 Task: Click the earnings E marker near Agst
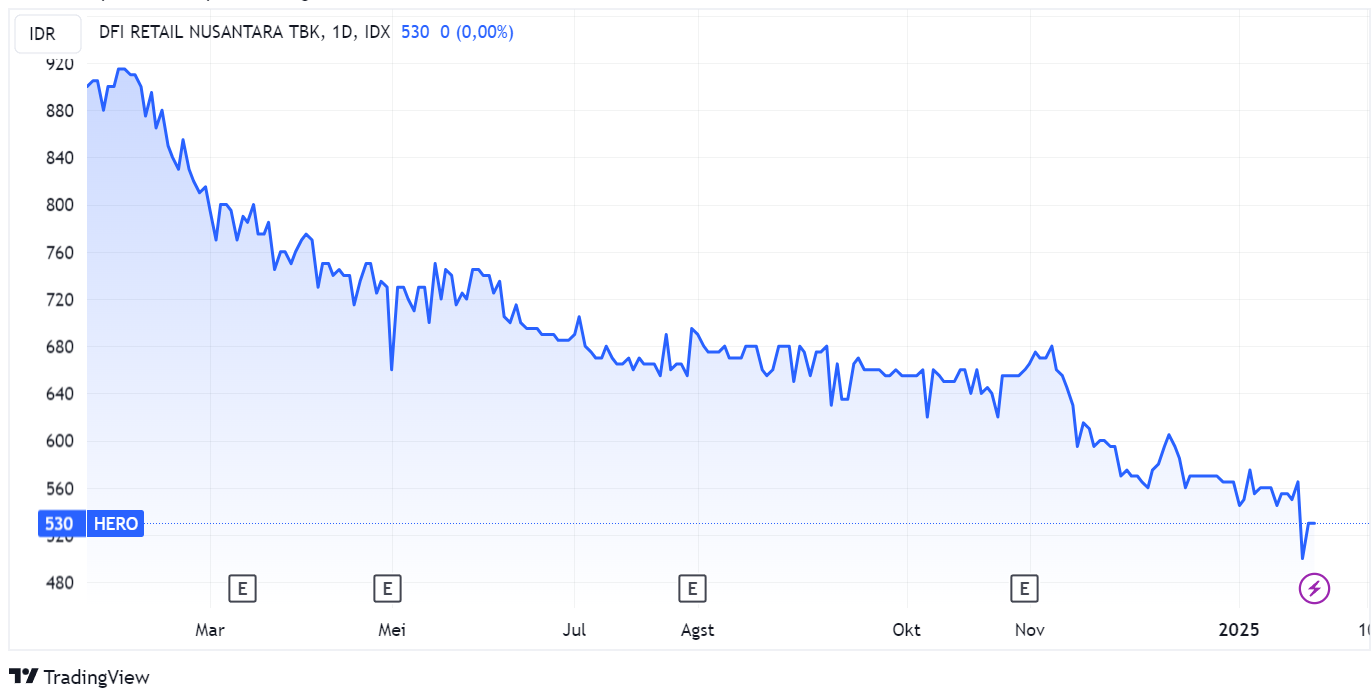pyautogui.click(x=692, y=588)
